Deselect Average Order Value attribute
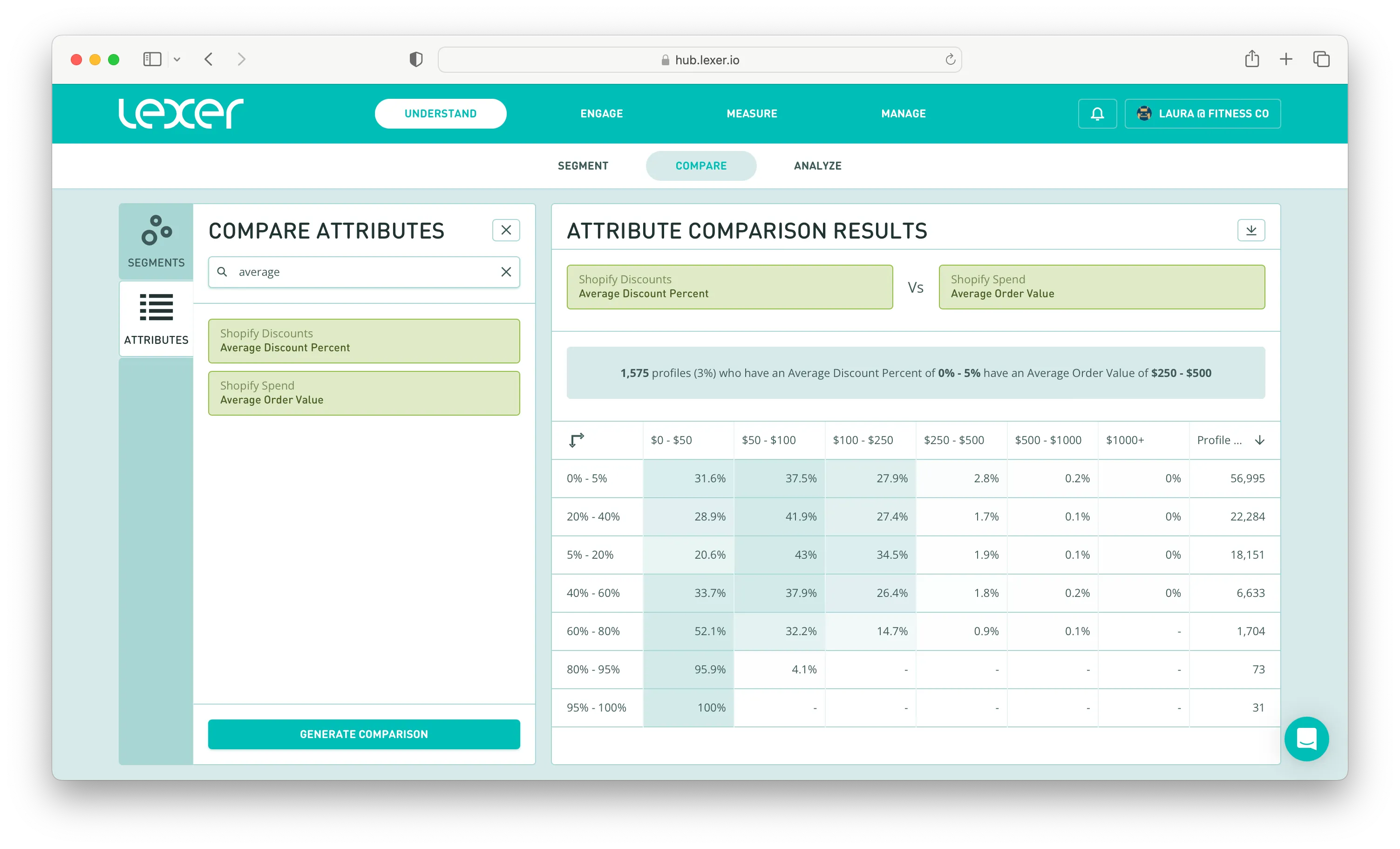Viewport: 1400px width, 849px height. click(364, 393)
